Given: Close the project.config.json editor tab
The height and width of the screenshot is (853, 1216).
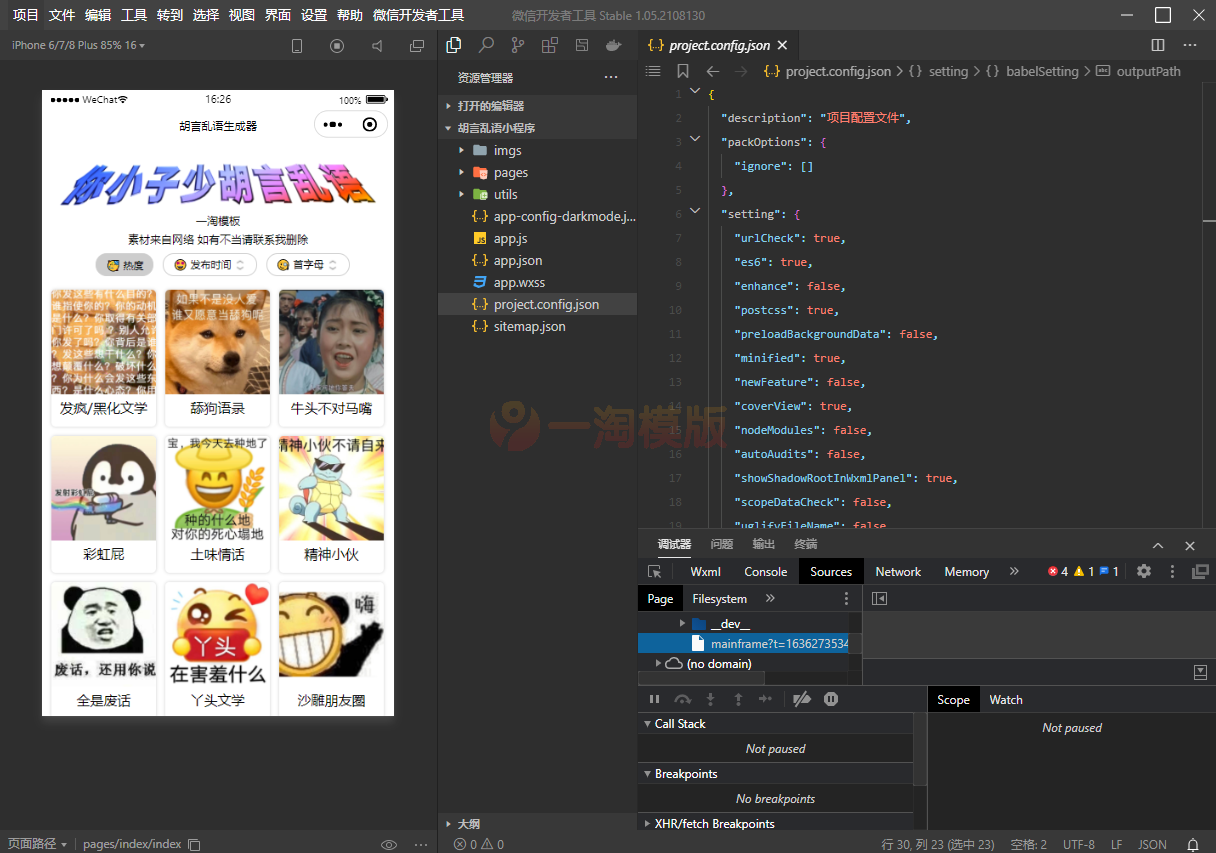Looking at the screenshot, I should pyautogui.click(x=782, y=45).
